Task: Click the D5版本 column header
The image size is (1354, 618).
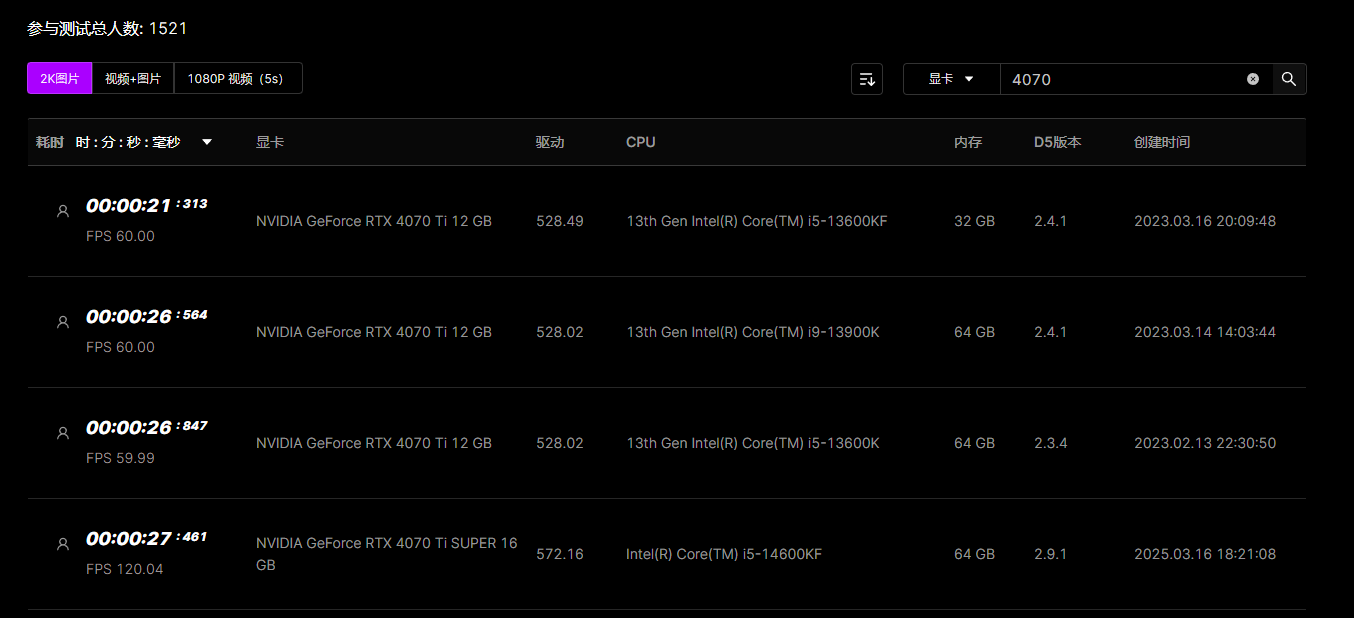Action: coord(1058,142)
